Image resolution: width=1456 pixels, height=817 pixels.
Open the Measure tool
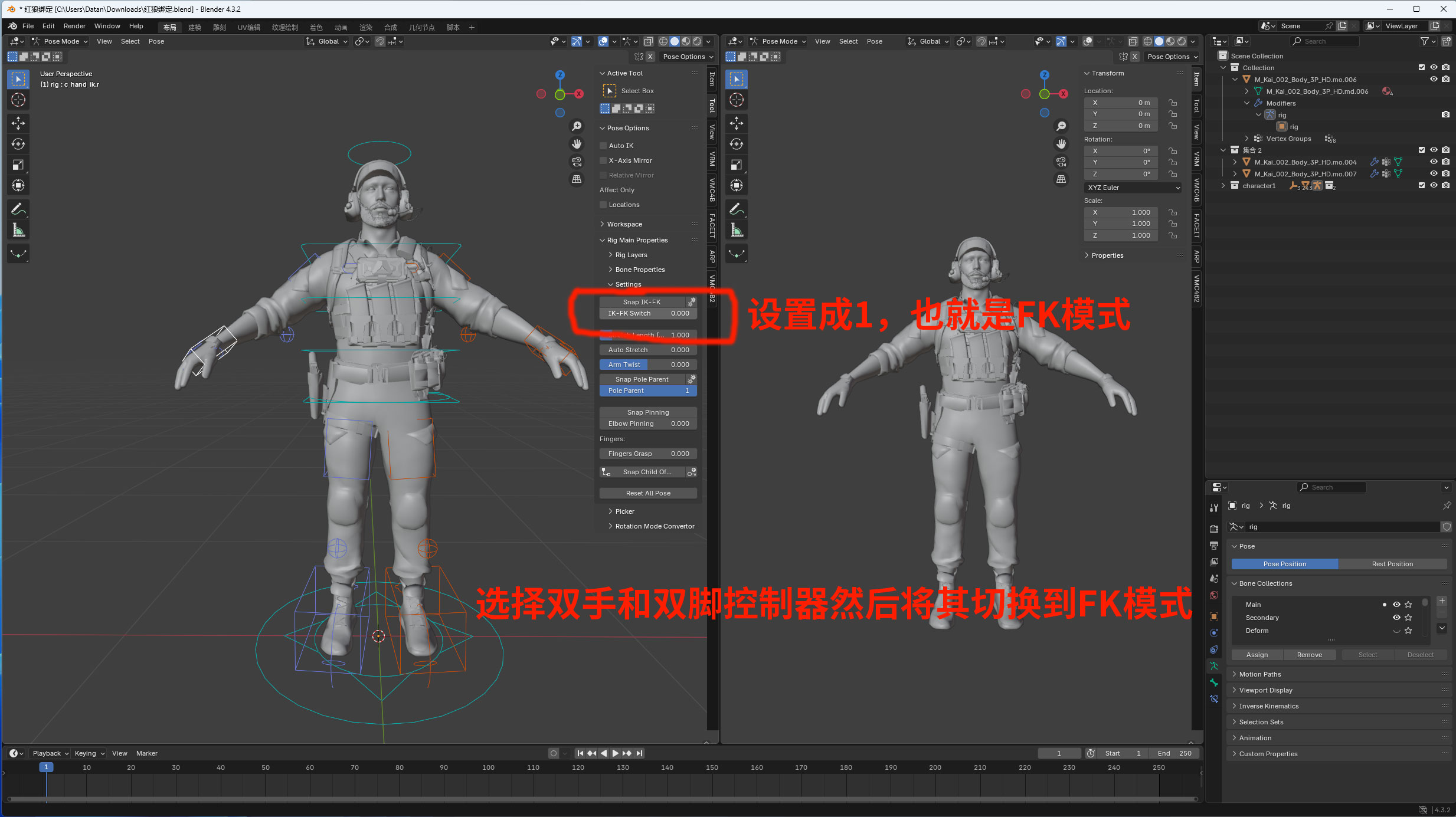18,229
